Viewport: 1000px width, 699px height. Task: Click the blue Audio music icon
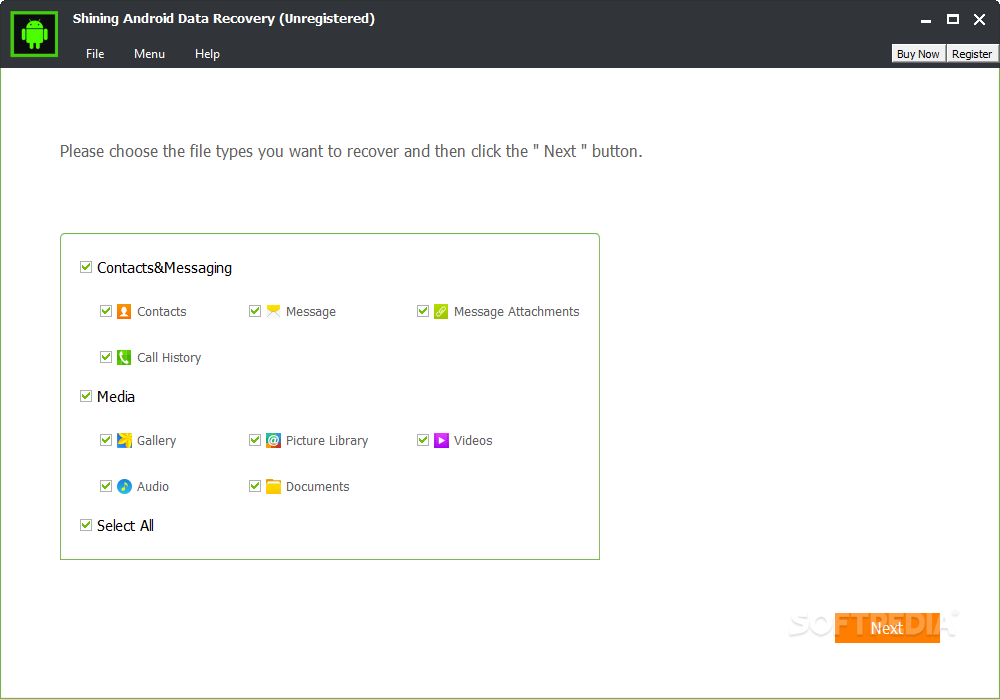click(124, 486)
